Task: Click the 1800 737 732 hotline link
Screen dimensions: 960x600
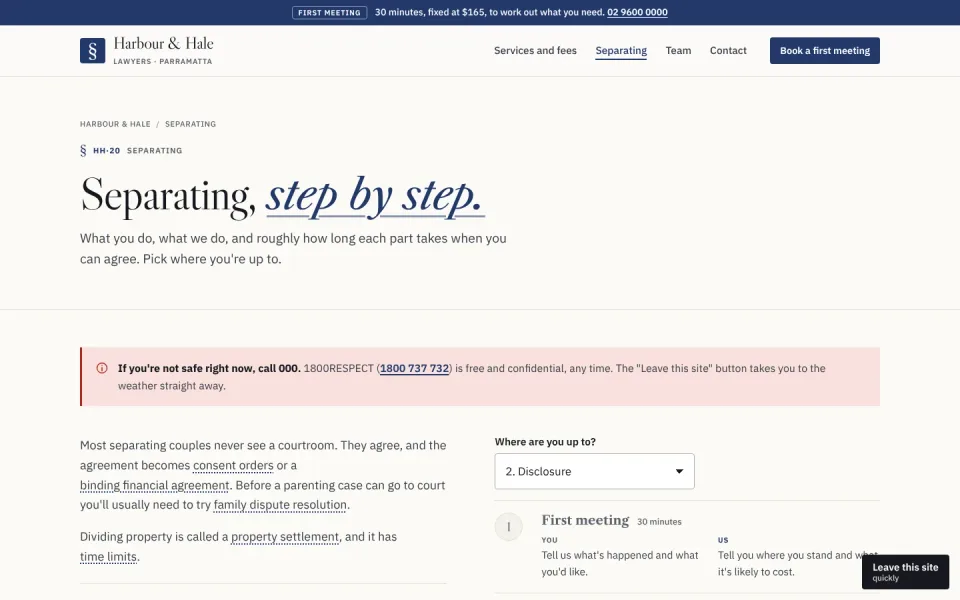Action: pos(414,369)
